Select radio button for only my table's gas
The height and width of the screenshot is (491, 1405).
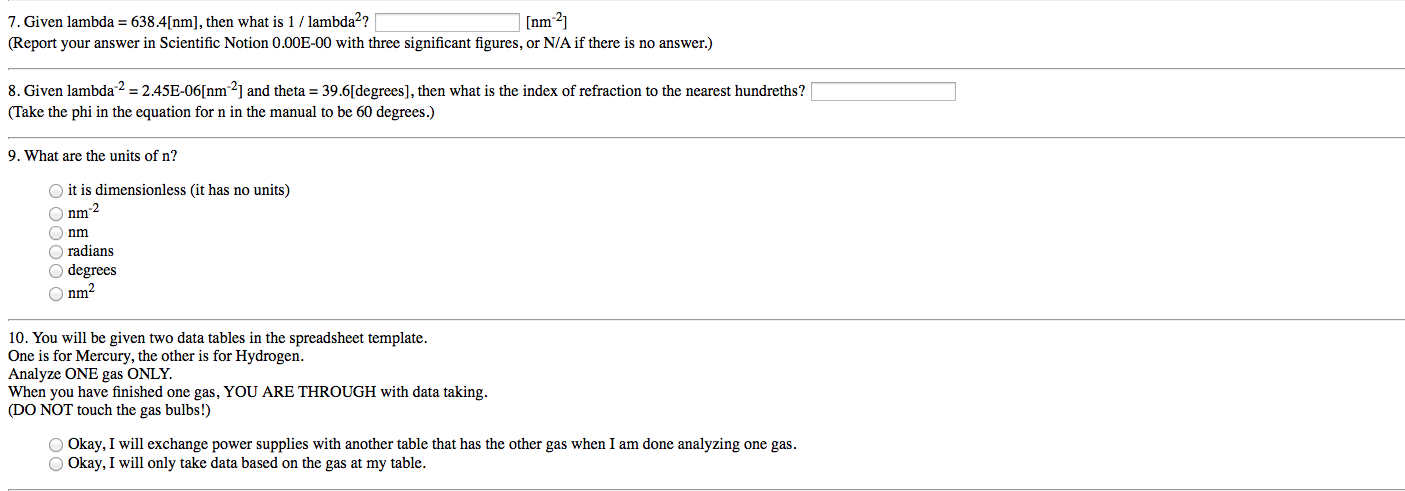[x=56, y=464]
